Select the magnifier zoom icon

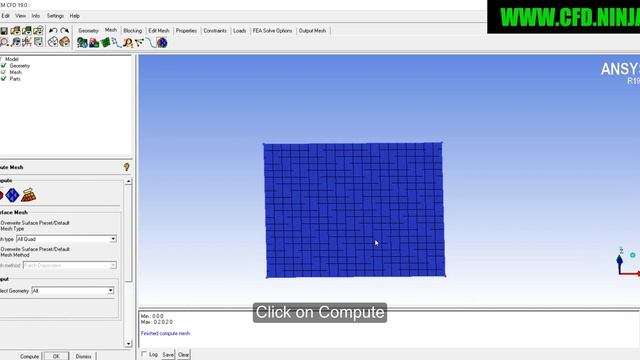[x=4, y=42]
